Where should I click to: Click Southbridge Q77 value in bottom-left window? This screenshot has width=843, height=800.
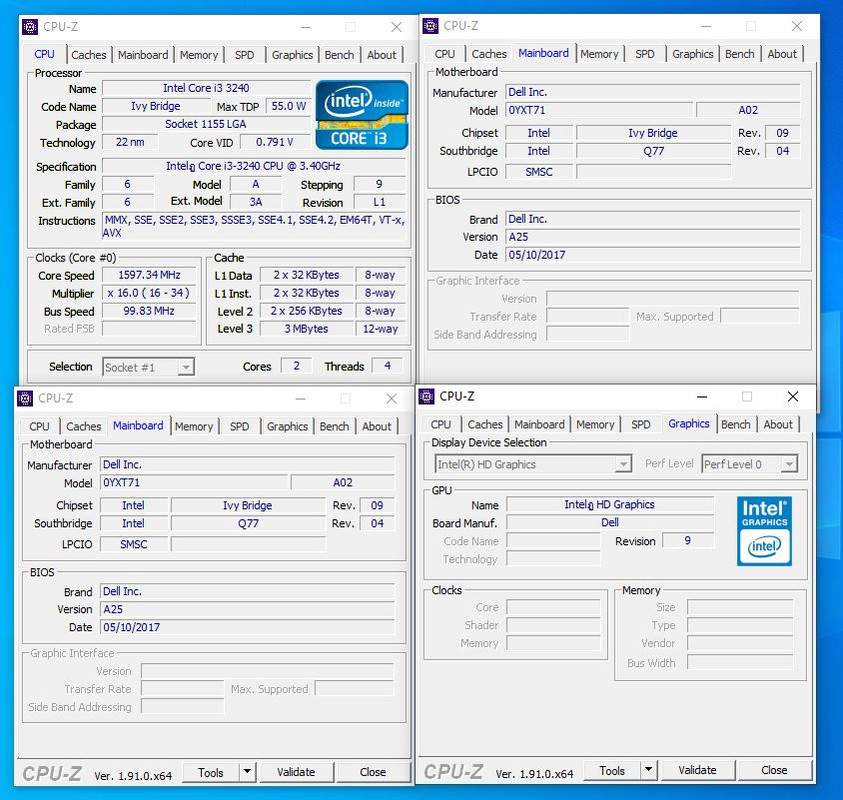point(248,523)
